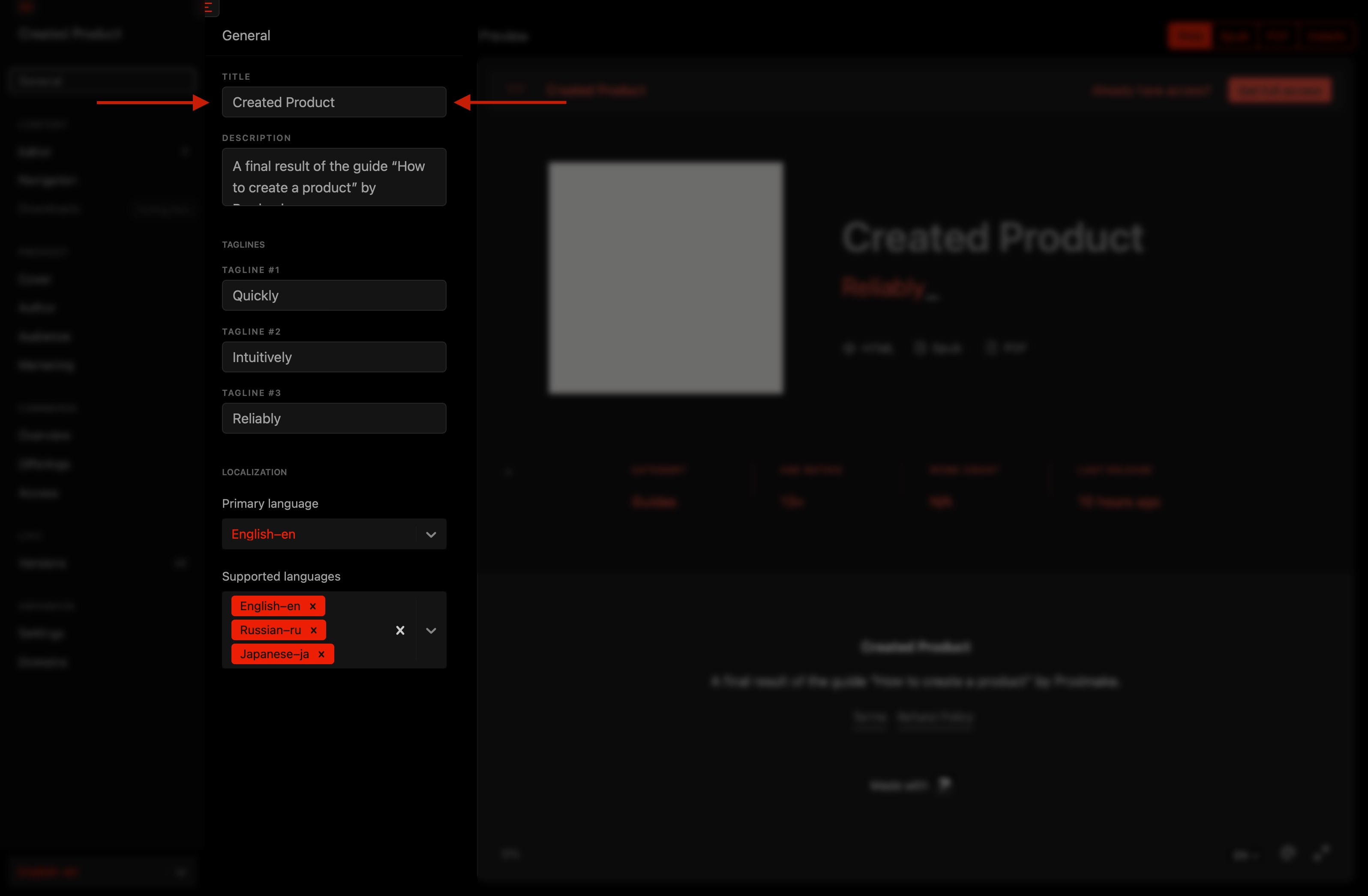Select the highlighted red tab in preview toolbar
The image size is (1368, 896).
pos(1189,36)
